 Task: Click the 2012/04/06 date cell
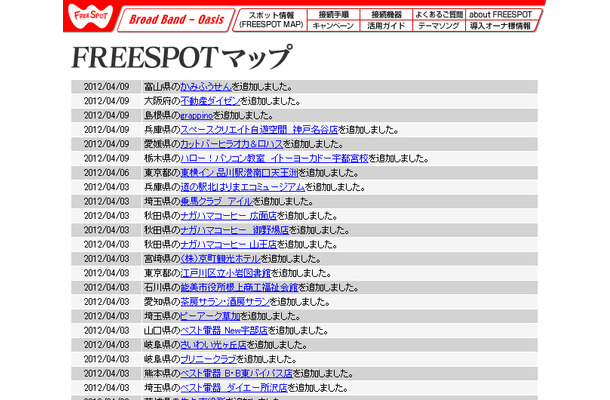(107, 173)
